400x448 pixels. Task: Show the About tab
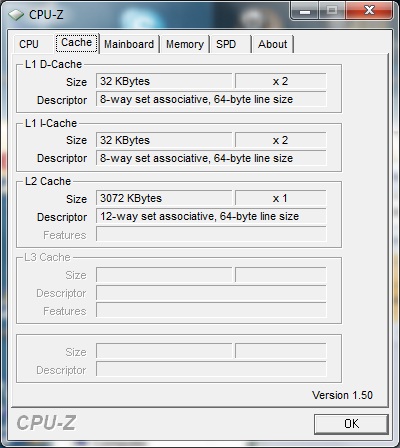click(272, 44)
